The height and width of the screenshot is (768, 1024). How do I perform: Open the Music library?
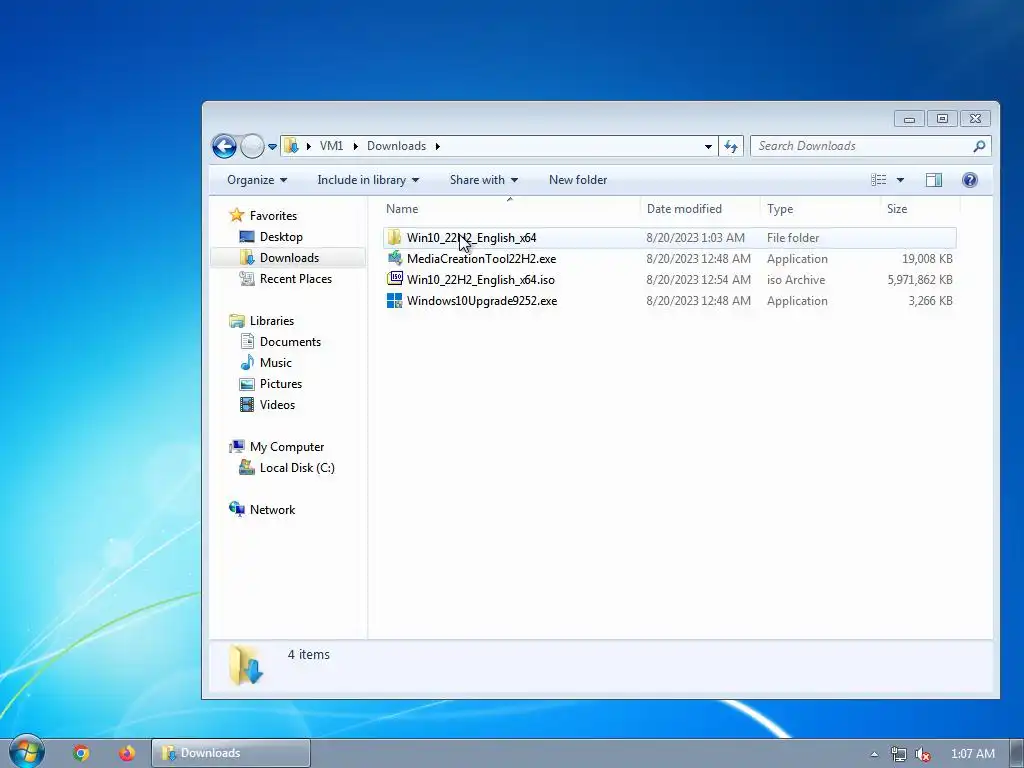click(x=276, y=362)
